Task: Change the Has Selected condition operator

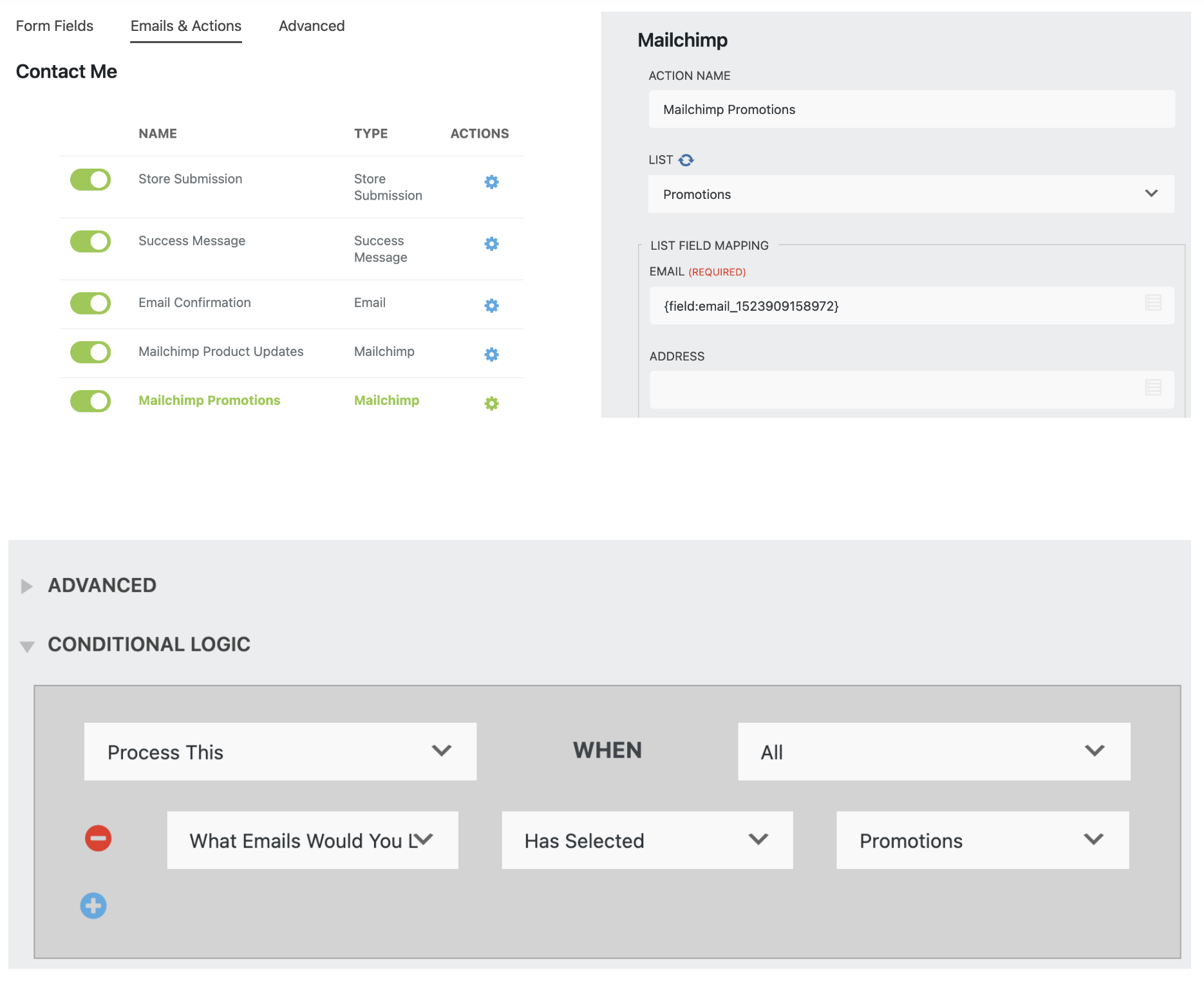Action: coord(646,840)
